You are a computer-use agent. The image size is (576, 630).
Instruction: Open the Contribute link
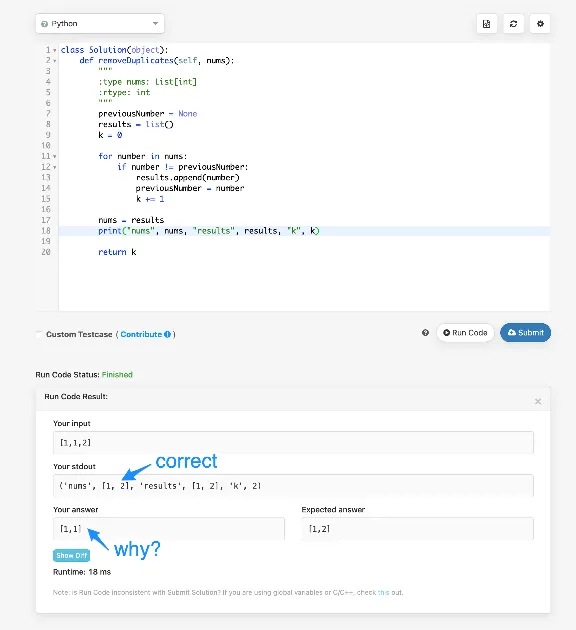(141, 334)
